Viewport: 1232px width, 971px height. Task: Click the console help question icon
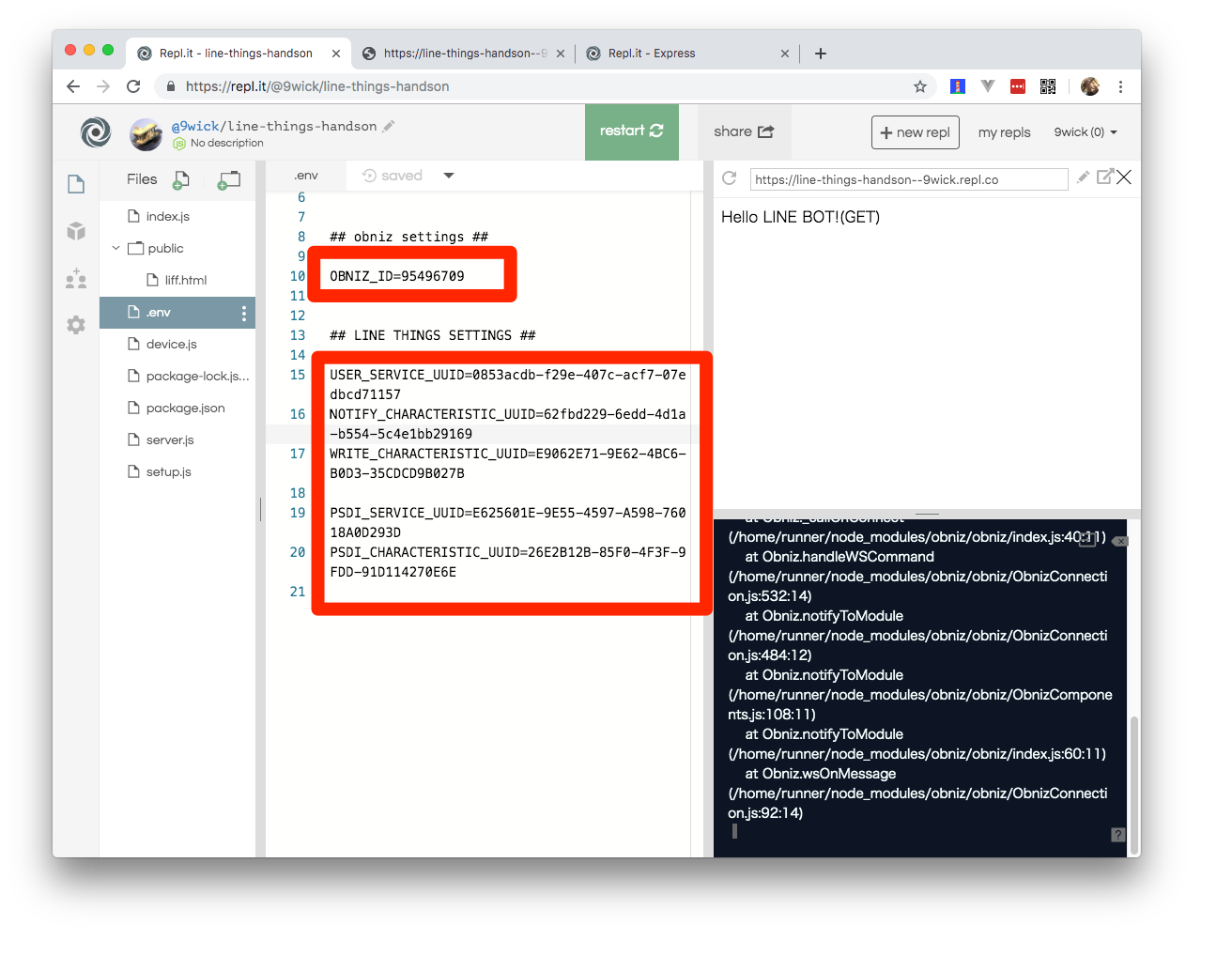pyautogui.click(x=1117, y=835)
